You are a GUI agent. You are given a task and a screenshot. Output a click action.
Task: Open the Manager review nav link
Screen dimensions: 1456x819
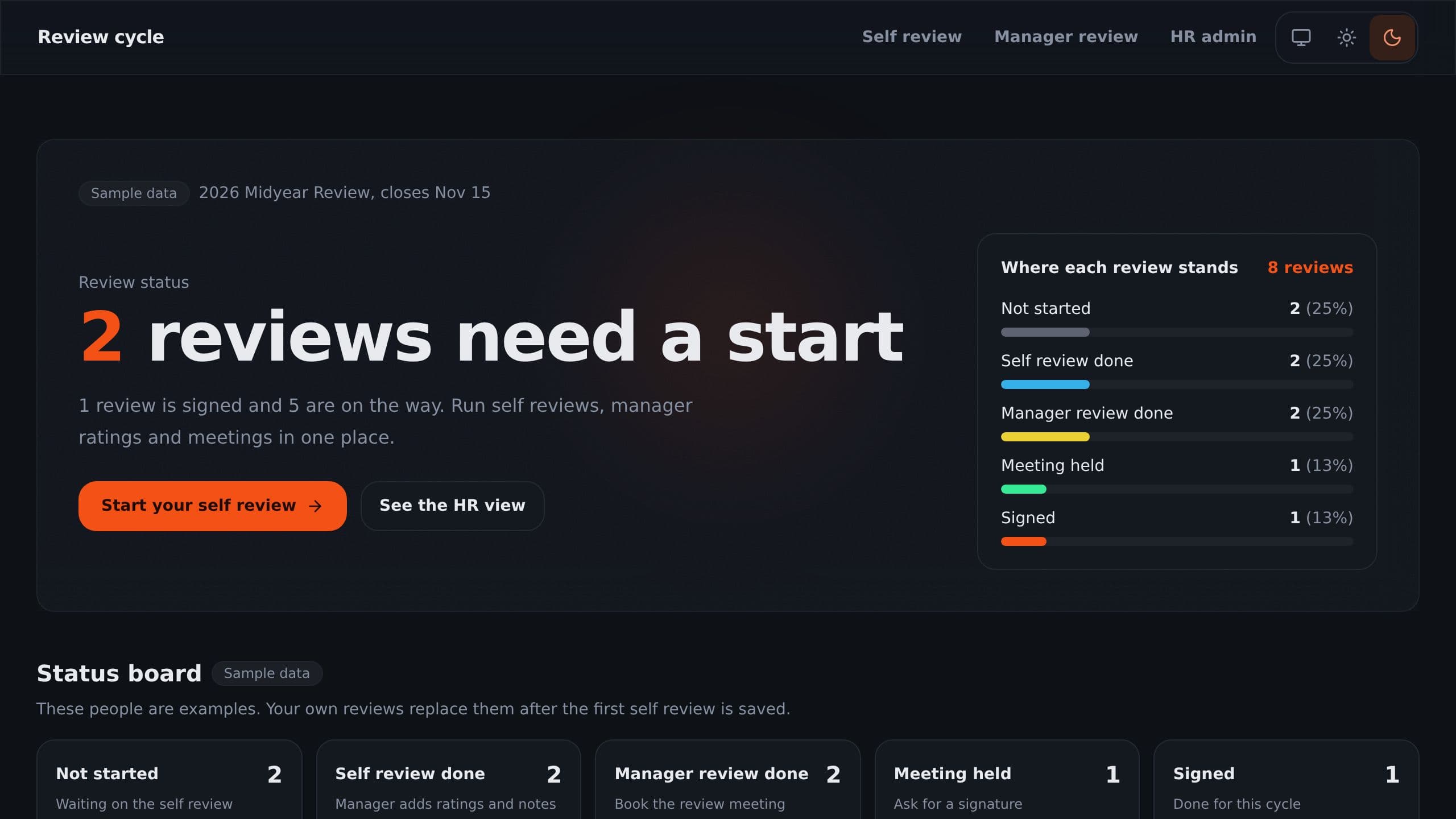(1066, 37)
